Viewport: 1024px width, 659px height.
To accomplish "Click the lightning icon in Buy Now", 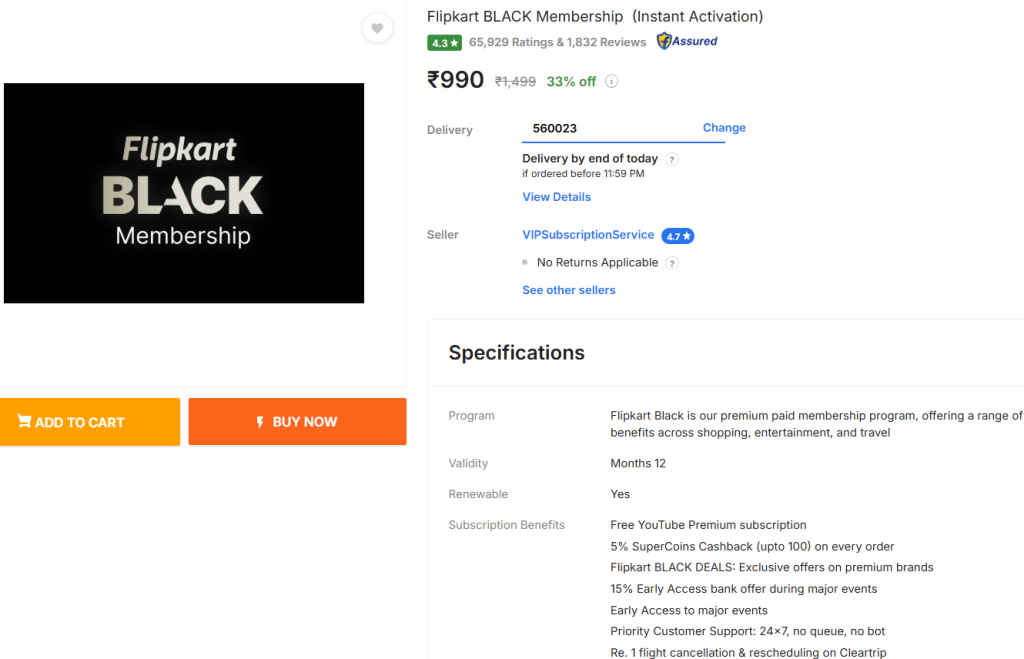I will 259,421.
